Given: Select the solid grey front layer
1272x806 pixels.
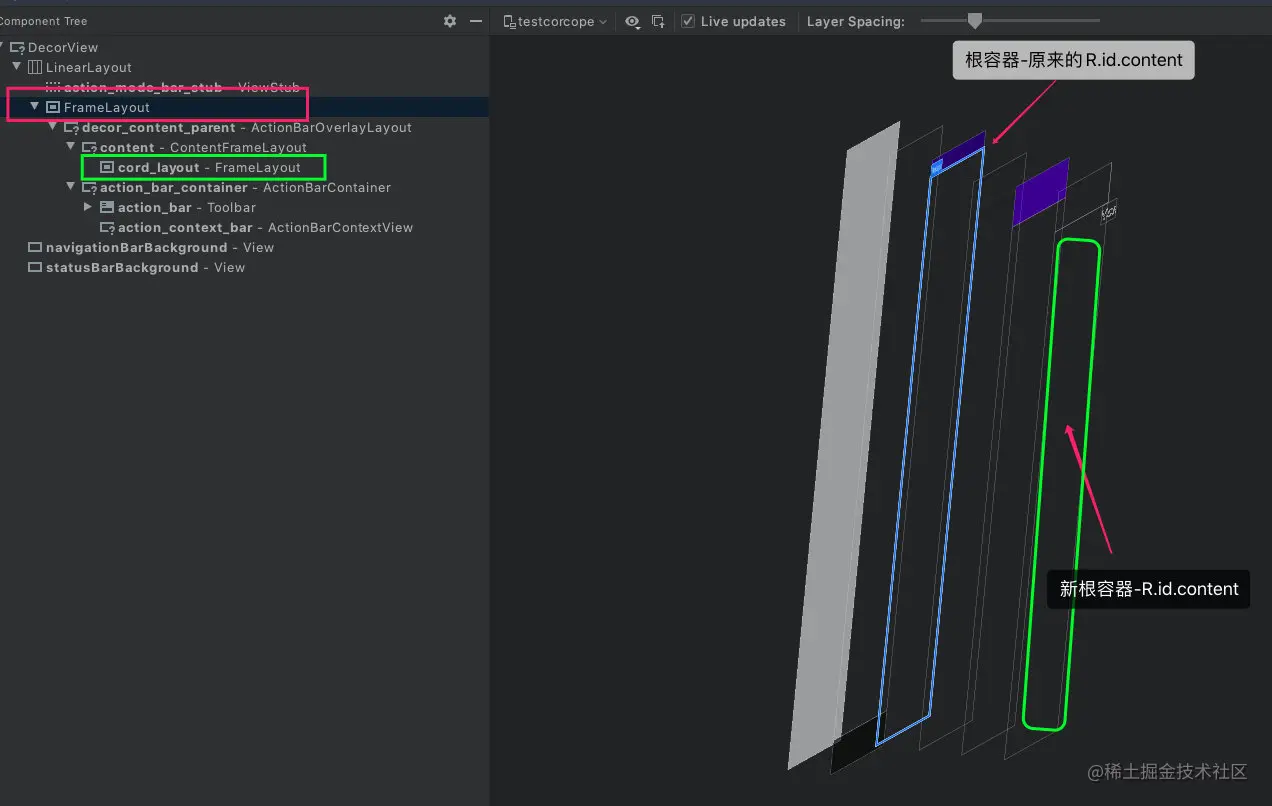Looking at the screenshot, I should click(x=844, y=445).
